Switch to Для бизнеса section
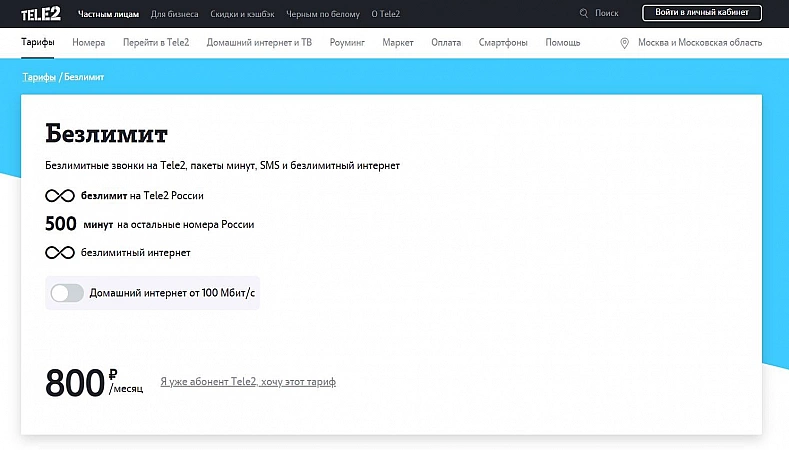The image size is (789, 450). point(175,14)
